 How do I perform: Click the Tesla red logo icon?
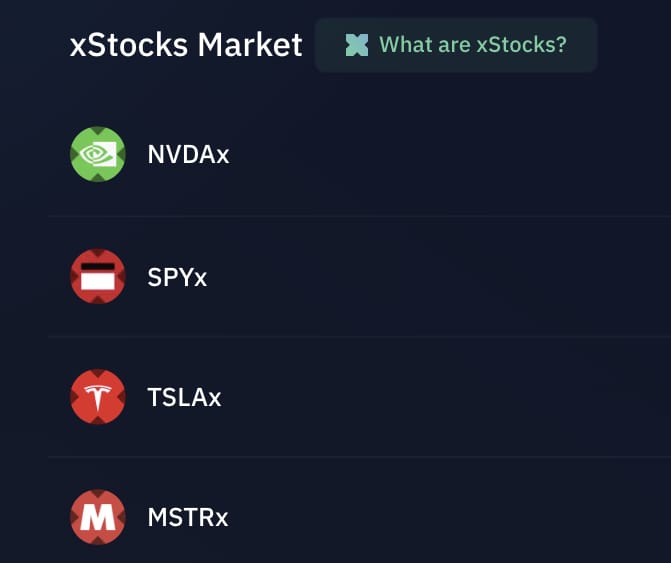click(x=98, y=397)
